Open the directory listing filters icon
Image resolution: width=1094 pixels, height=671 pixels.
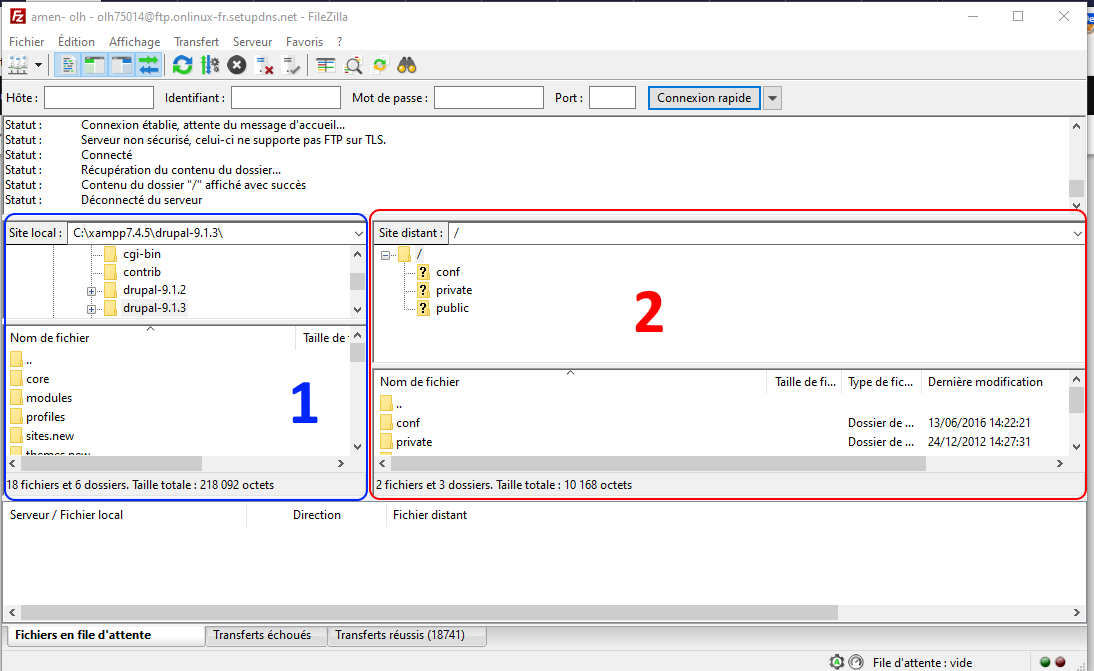coord(326,66)
